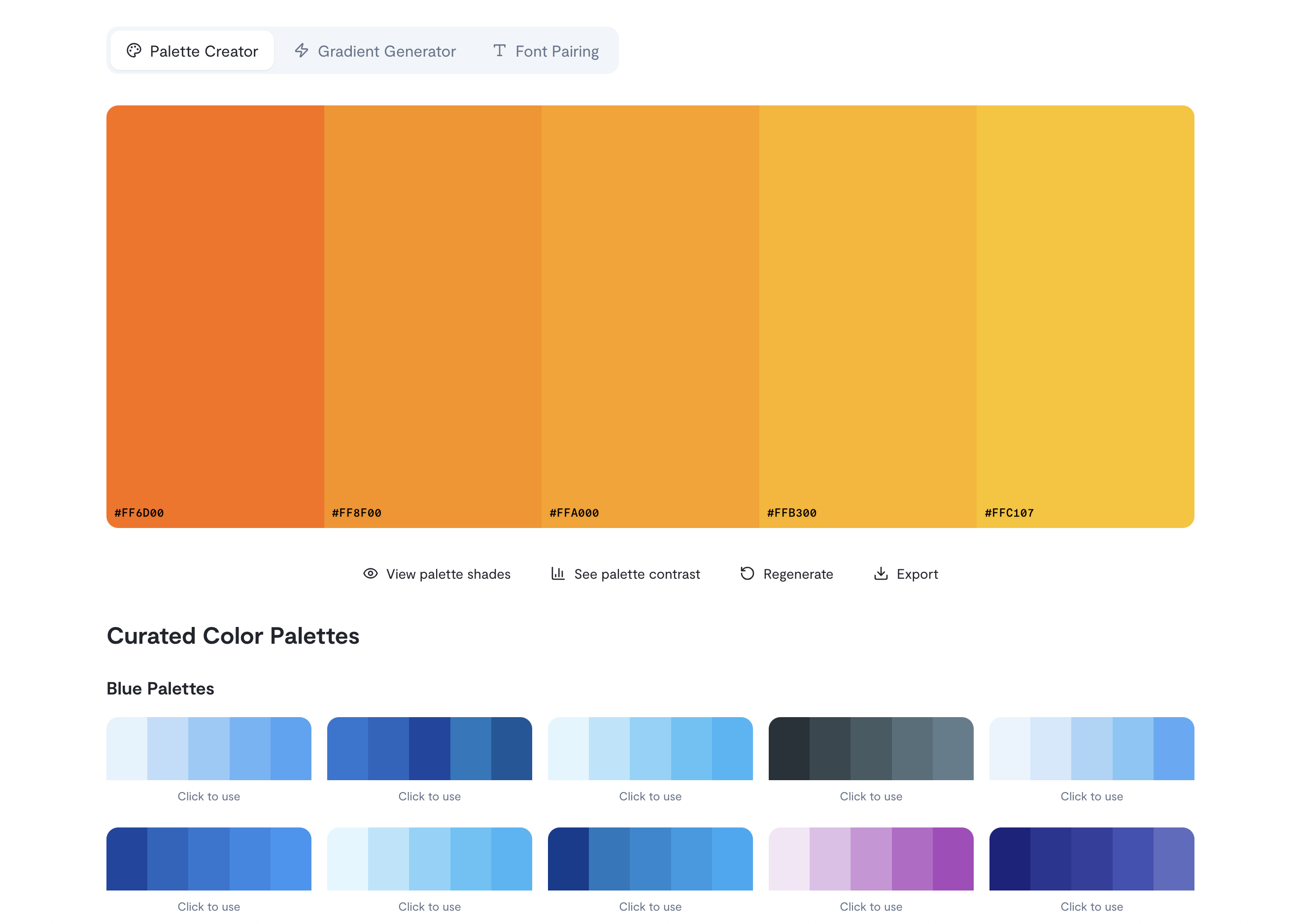The width and height of the screenshot is (1295, 924).
Task: Select the dark indigo navy curated palette
Action: pos(1091,858)
